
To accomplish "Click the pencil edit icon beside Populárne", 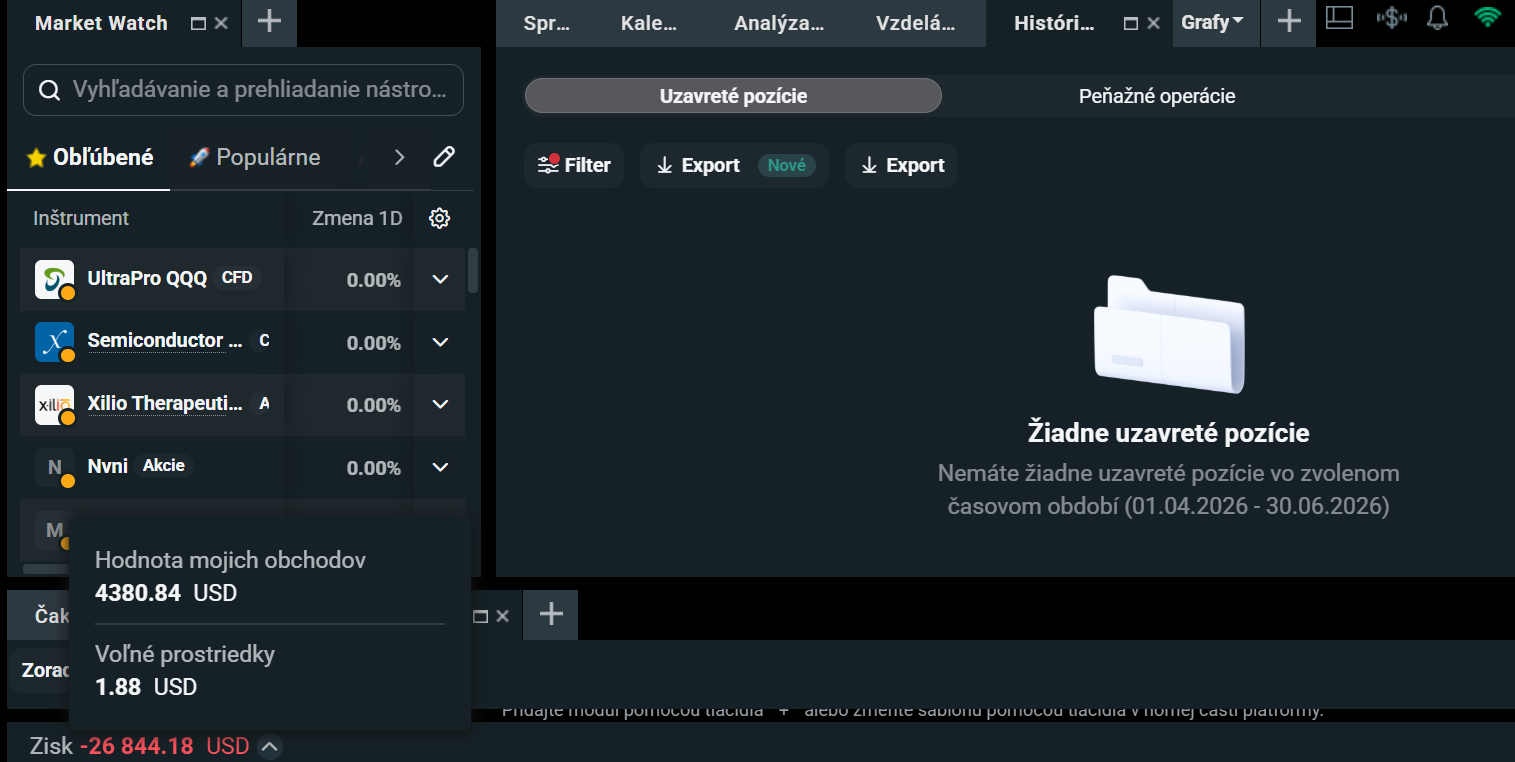I will tap(444, 157).
